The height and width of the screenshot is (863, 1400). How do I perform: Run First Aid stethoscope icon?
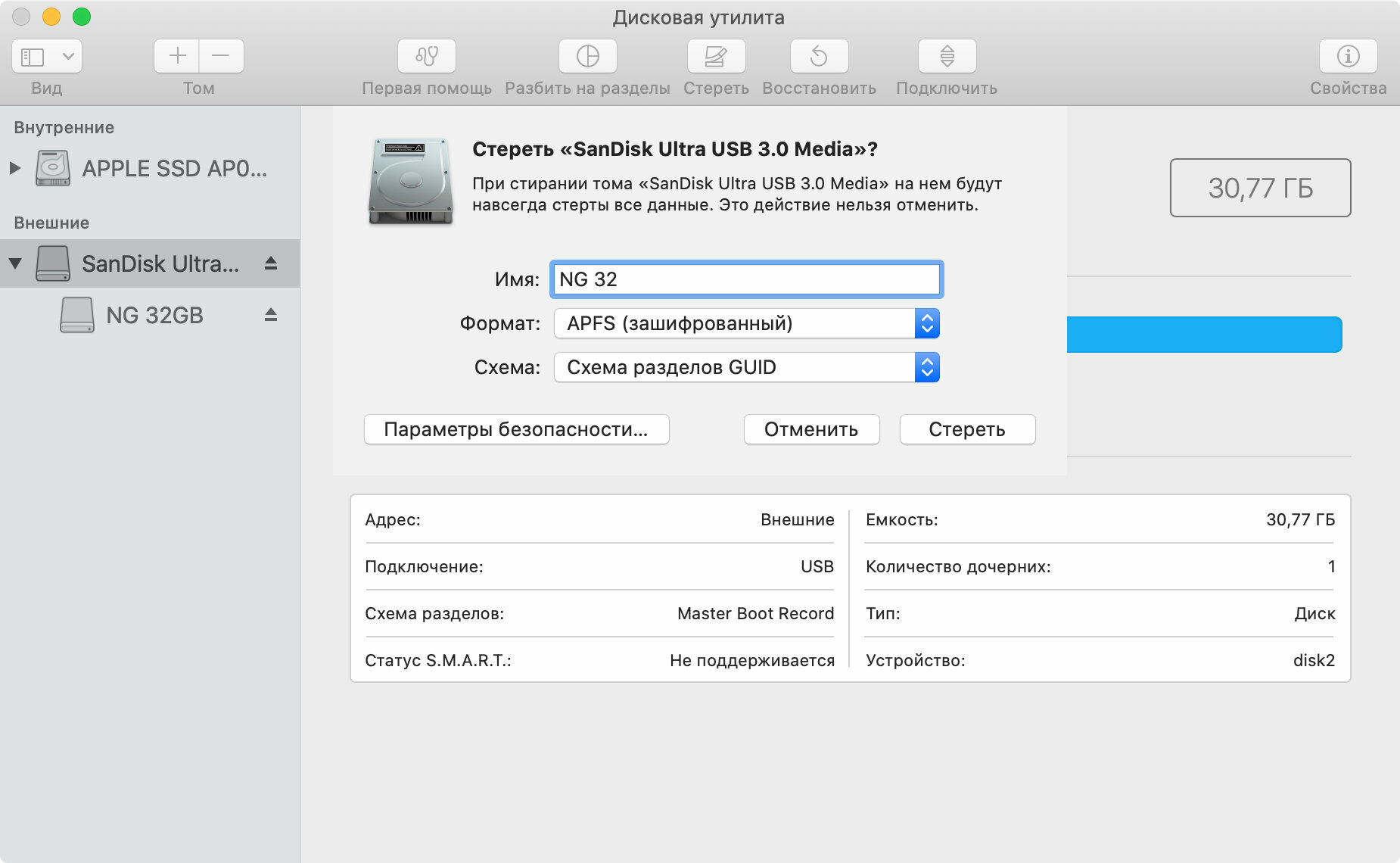[x=427, y=56]
